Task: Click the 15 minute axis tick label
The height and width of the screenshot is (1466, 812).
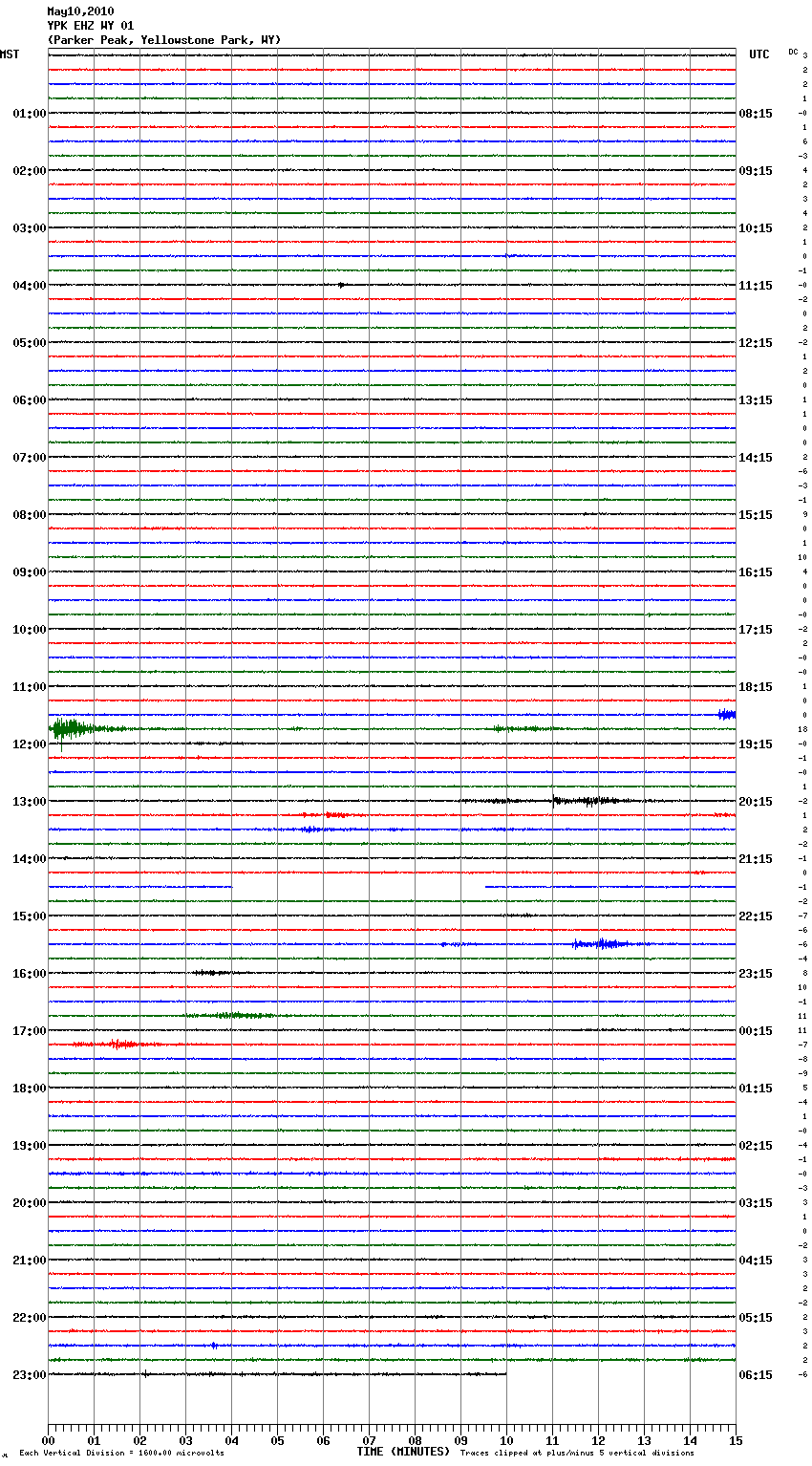Action: pyautogui.click(x=736, y=1441)
